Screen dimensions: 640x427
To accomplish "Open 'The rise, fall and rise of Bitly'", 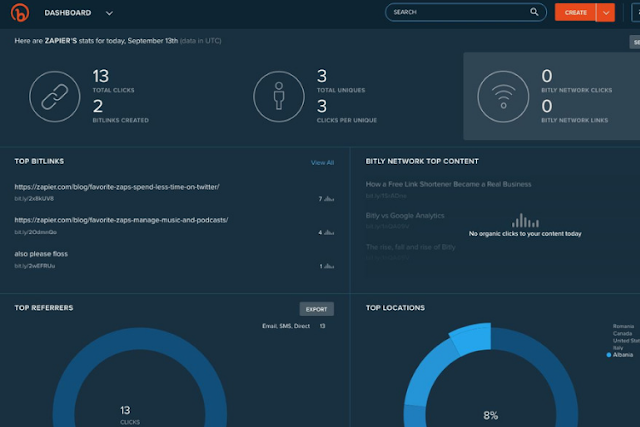I will (x=410, y=247).
